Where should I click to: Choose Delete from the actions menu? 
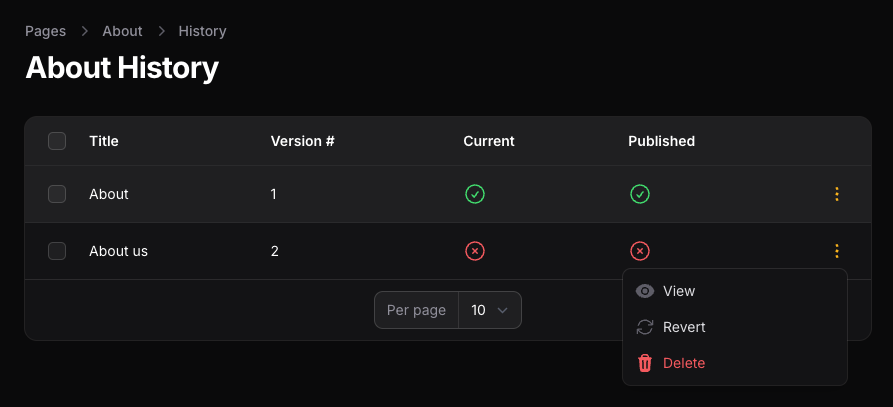click(x=684, y=363)
